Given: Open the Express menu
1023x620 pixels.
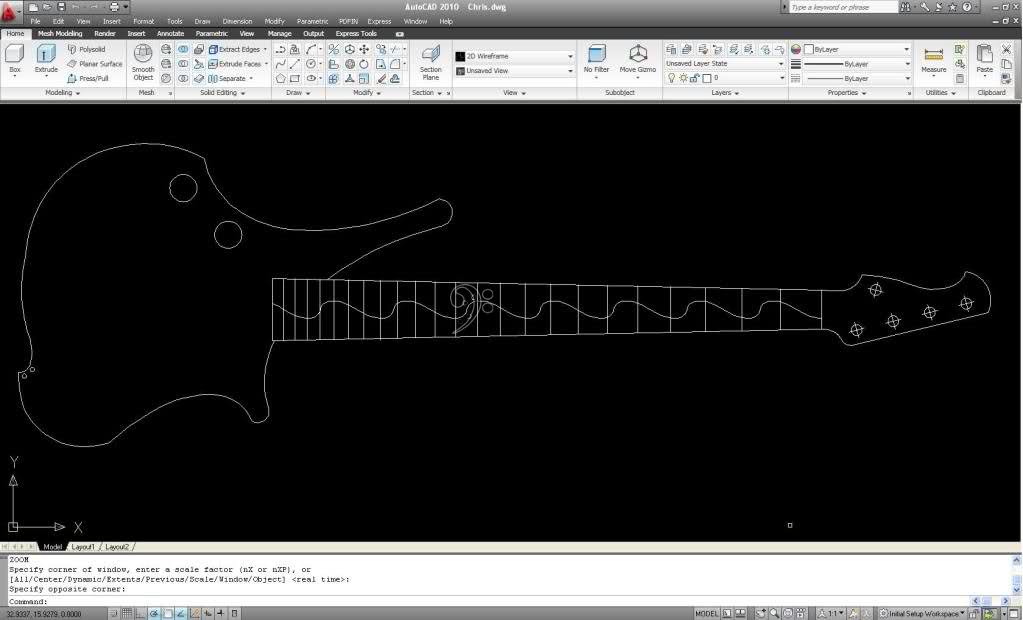Looking at the screenshot, I should (x=379, y=22).
